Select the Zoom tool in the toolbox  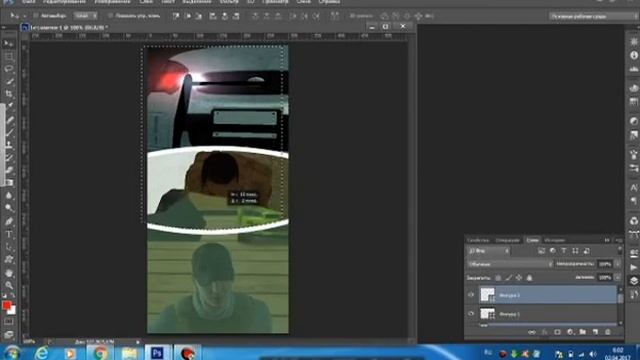[9, 285]
